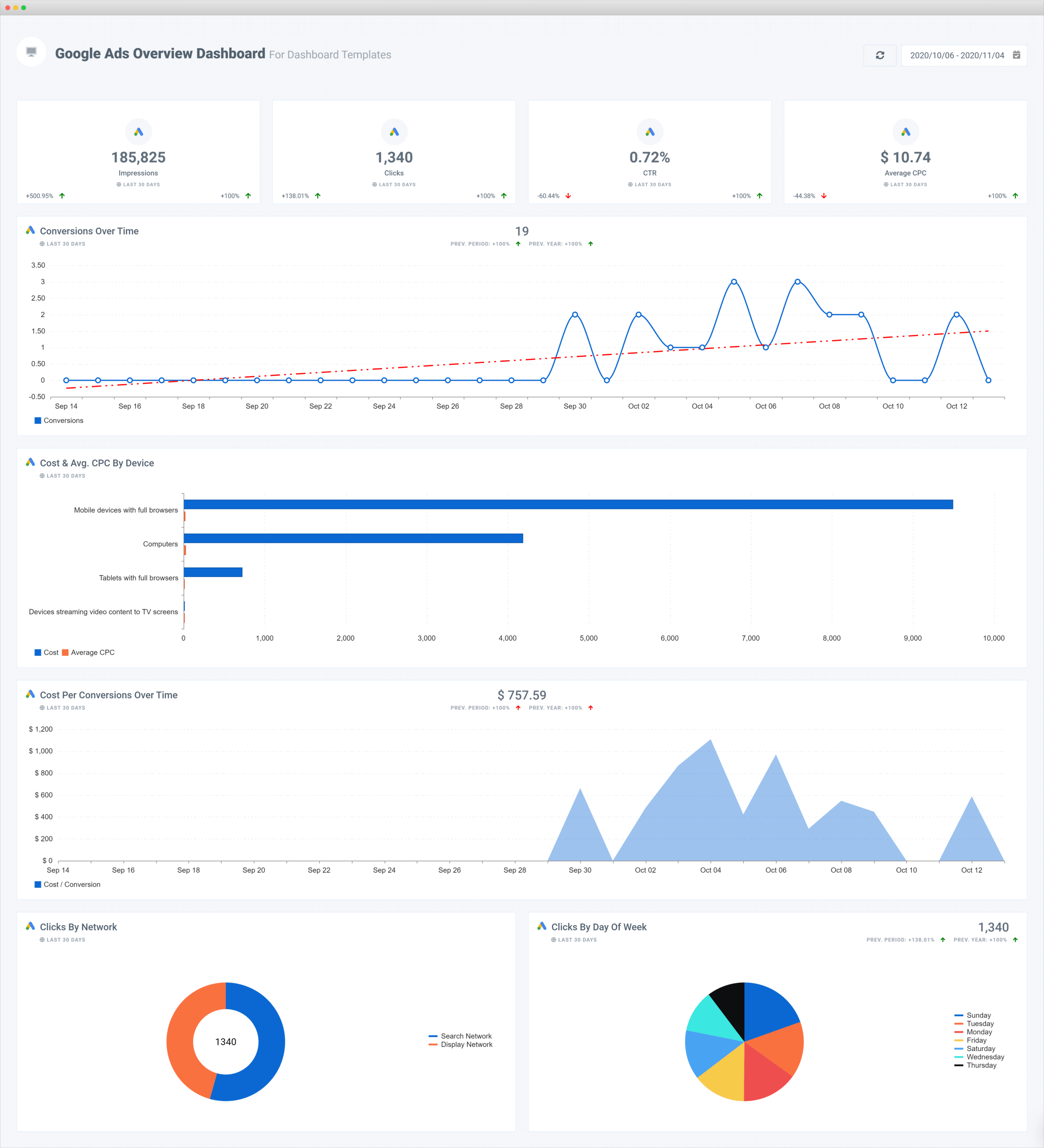Click the Sep 30 conversions data point
Screen dimensions: 1044x1148
(x=575, y=315)
